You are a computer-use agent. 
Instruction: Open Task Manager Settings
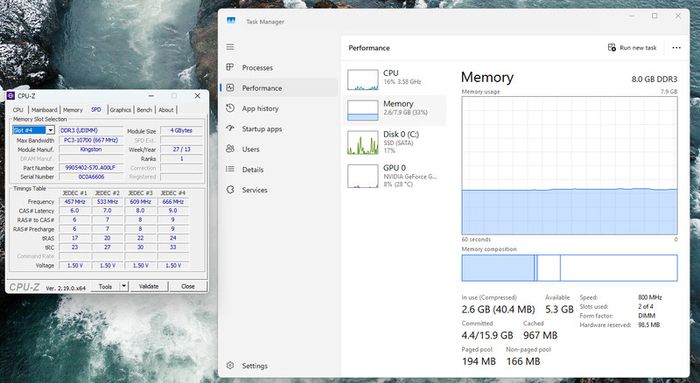[254, 366]
